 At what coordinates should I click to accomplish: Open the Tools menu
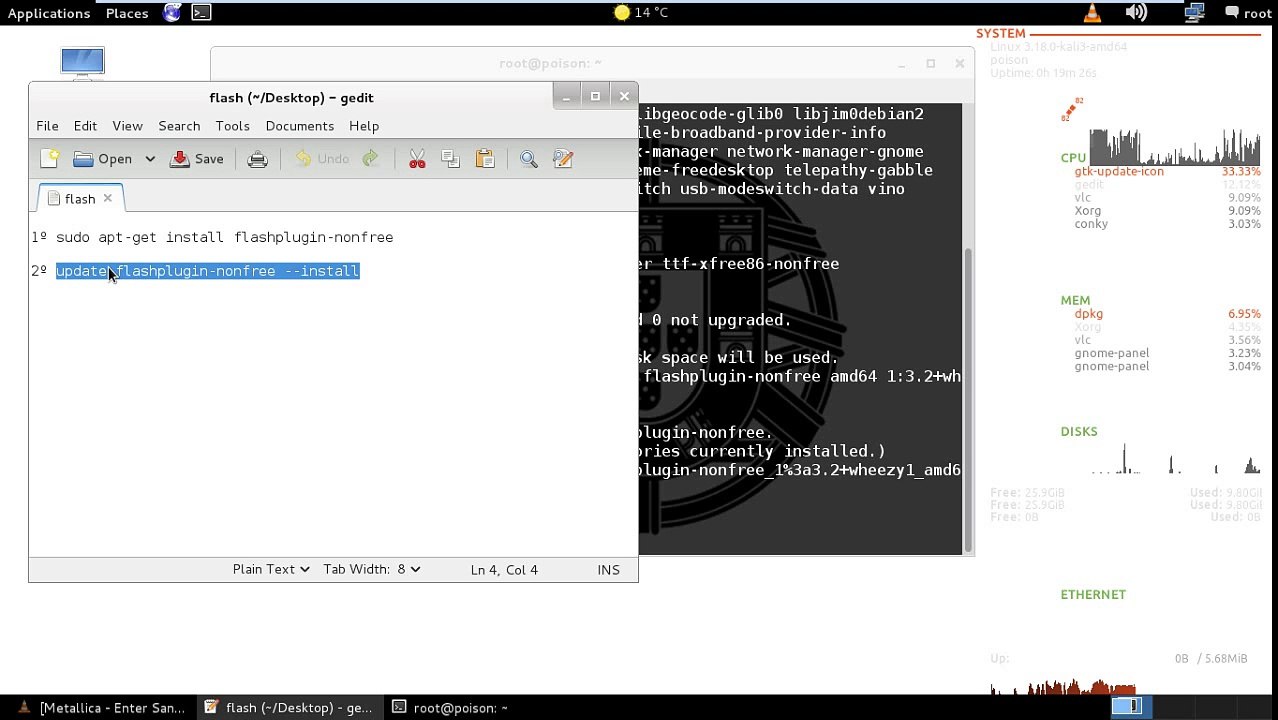(232, 126)
